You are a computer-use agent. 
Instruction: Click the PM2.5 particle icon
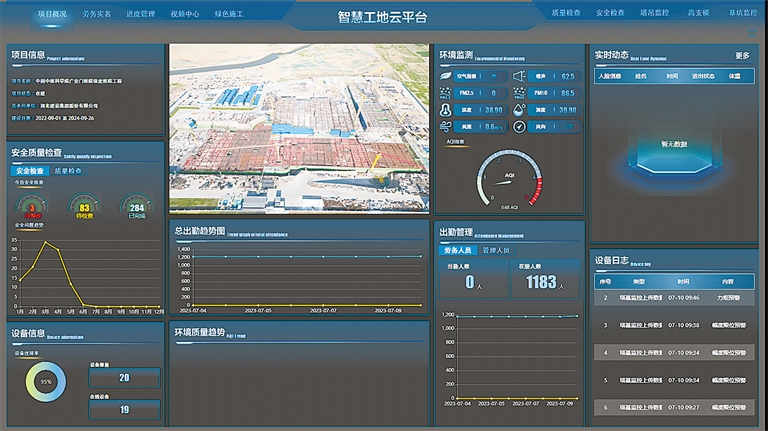point(445,93)
